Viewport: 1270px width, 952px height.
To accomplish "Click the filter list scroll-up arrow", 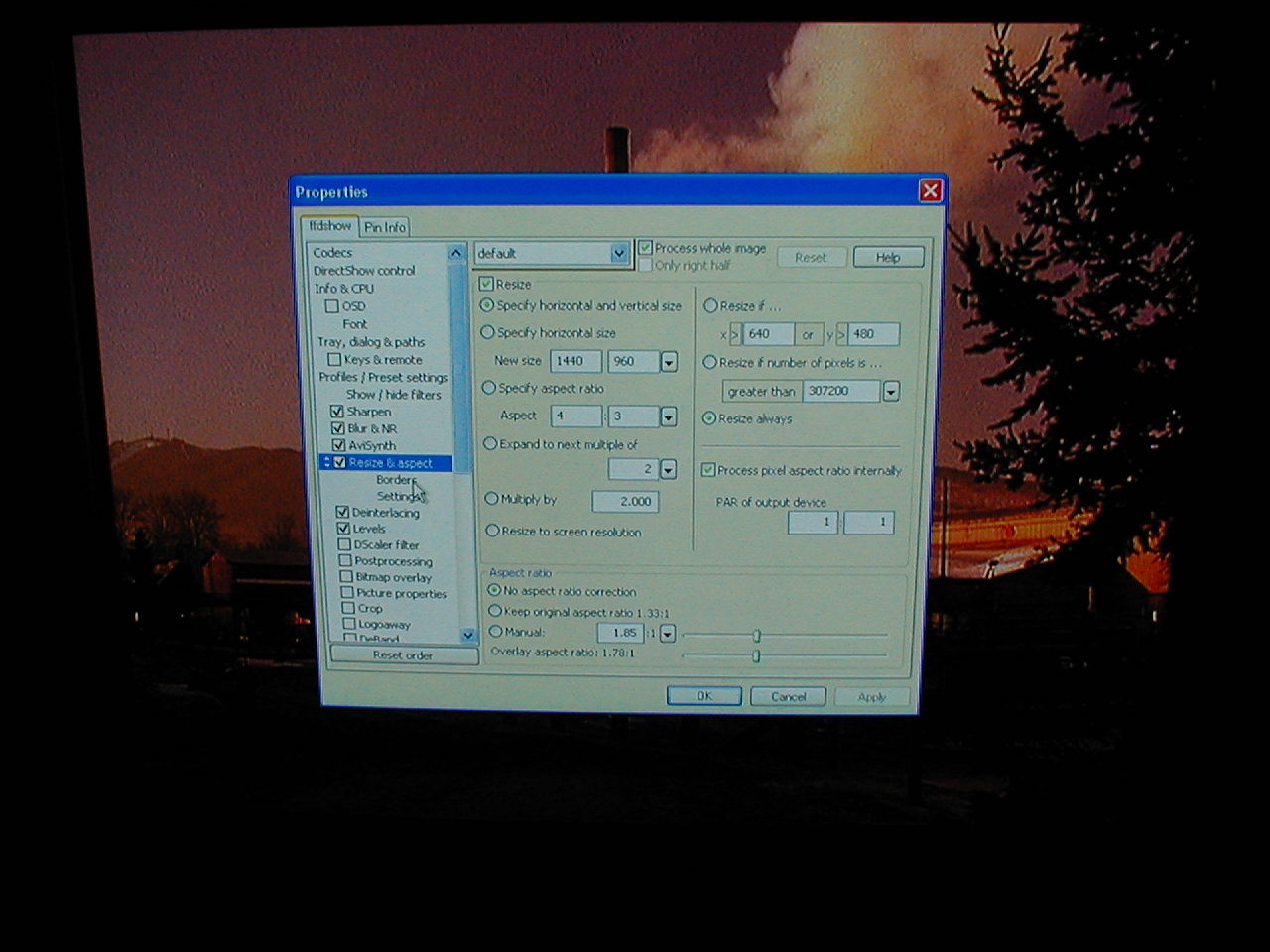I will coord(456,253).
